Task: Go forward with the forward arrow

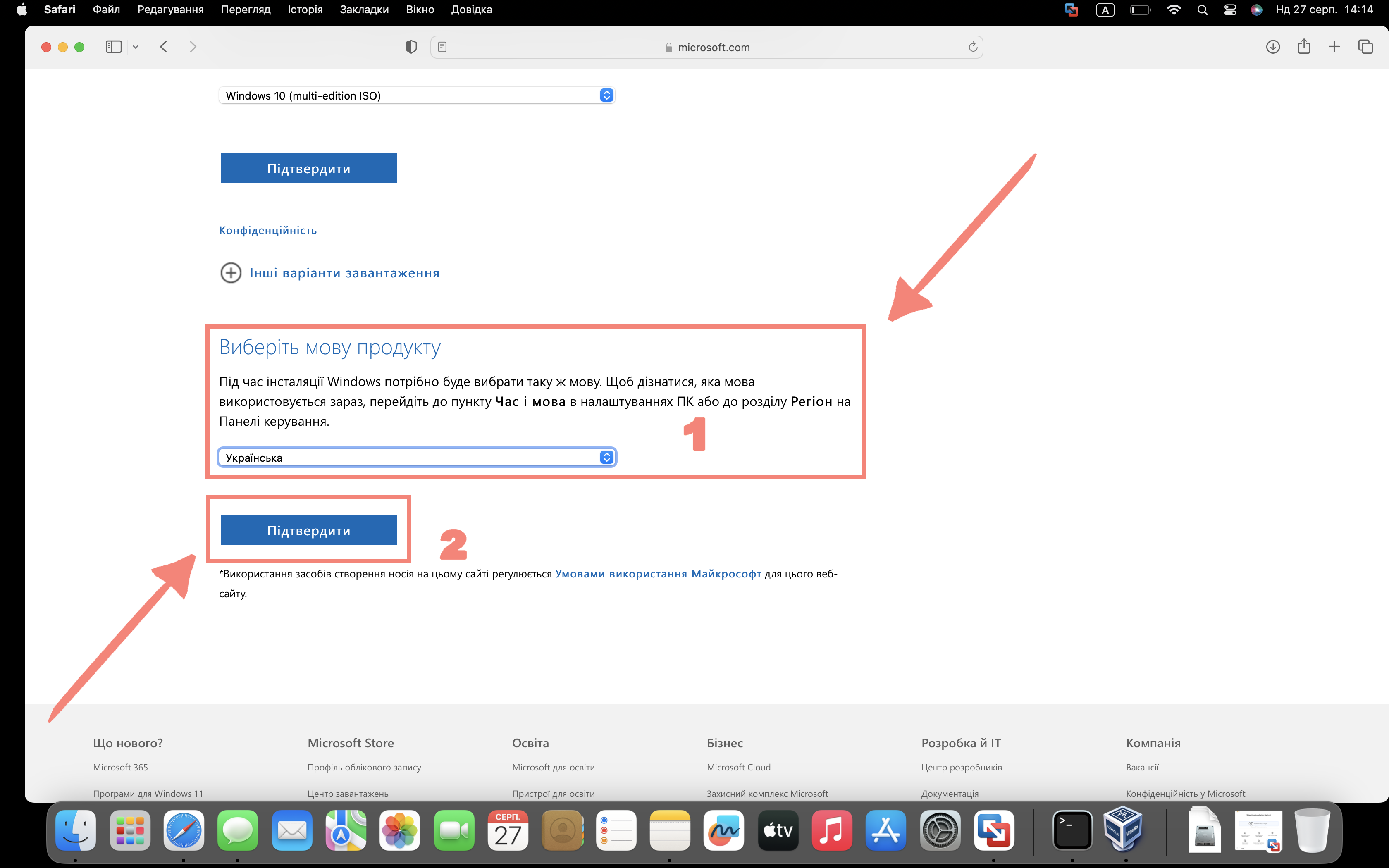Action: click(193, 47)
